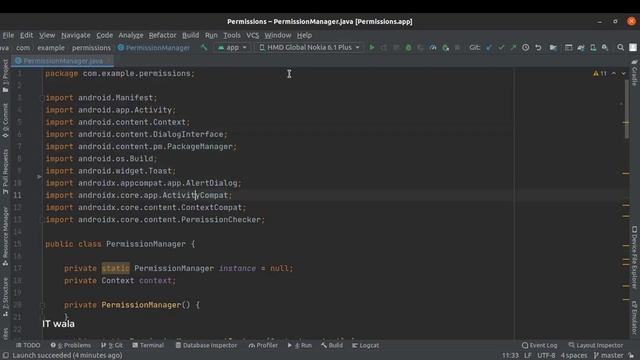Change 4 spaces indentation setting
The image size is (640, 360).
574,356
